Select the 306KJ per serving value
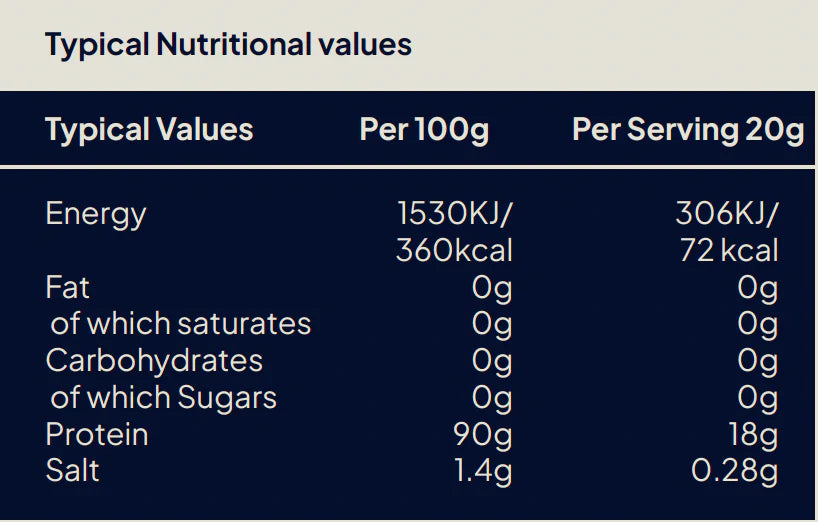The image size is (818, 522). (726, 213)
